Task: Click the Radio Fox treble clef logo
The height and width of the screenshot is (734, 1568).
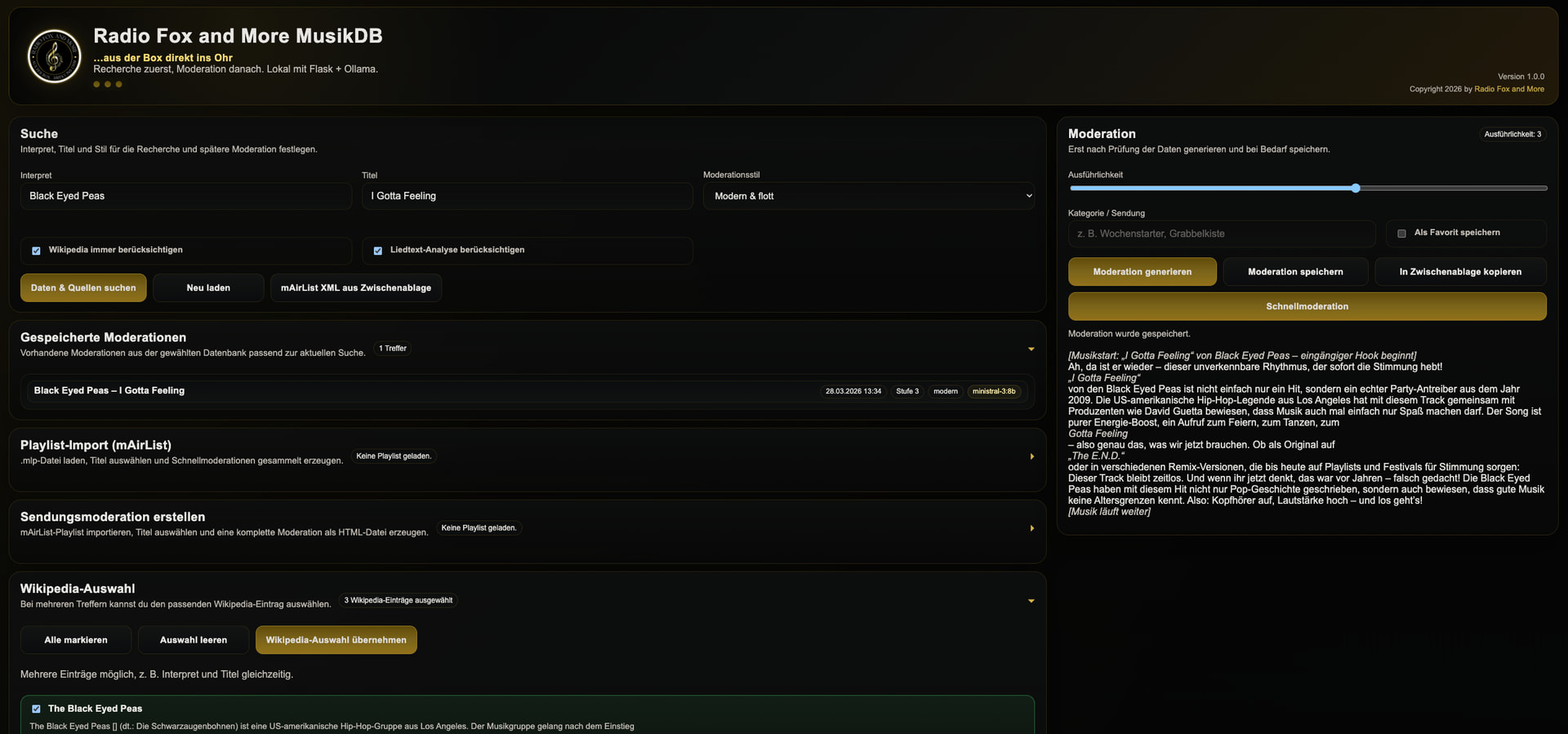Action: tap(54, 56)
